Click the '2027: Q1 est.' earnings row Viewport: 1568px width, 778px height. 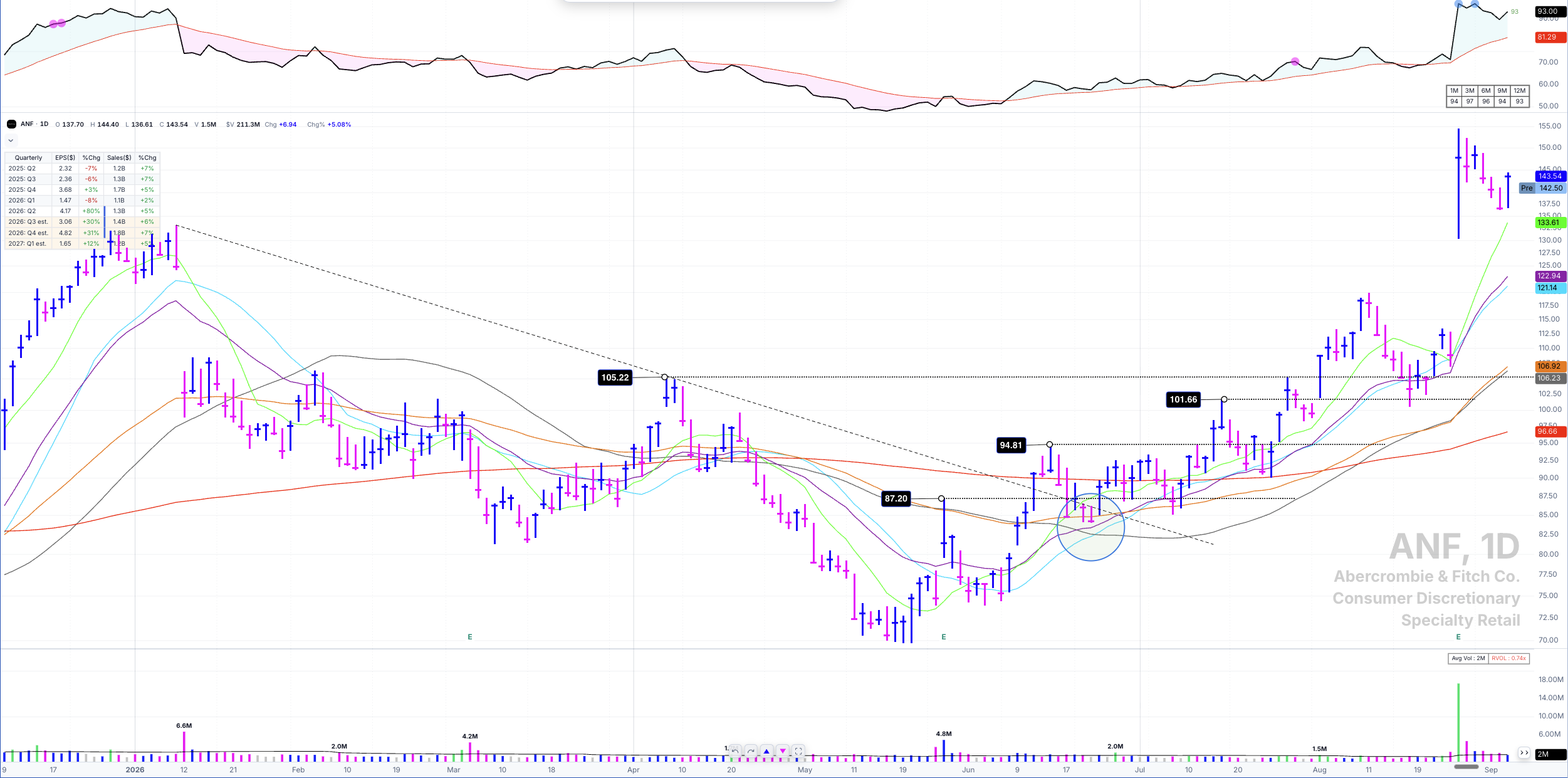point(83,244)
